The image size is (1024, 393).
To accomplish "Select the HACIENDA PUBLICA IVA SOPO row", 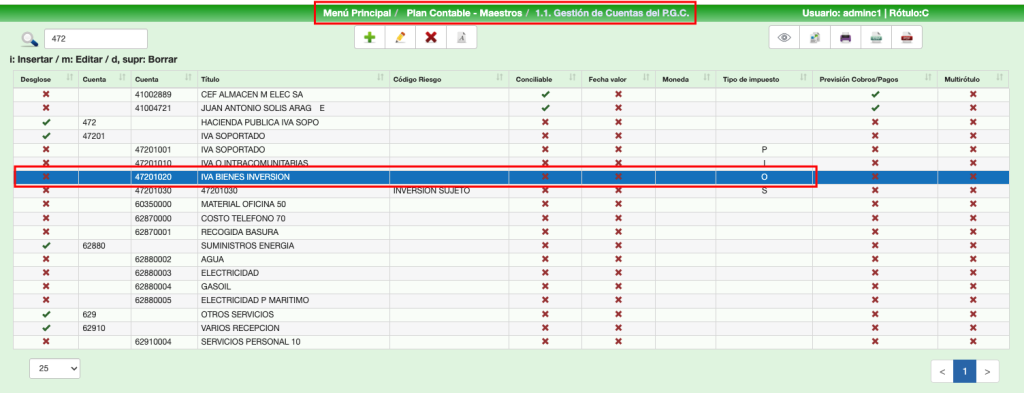I will pyautogui.click(x=511, y=122).
